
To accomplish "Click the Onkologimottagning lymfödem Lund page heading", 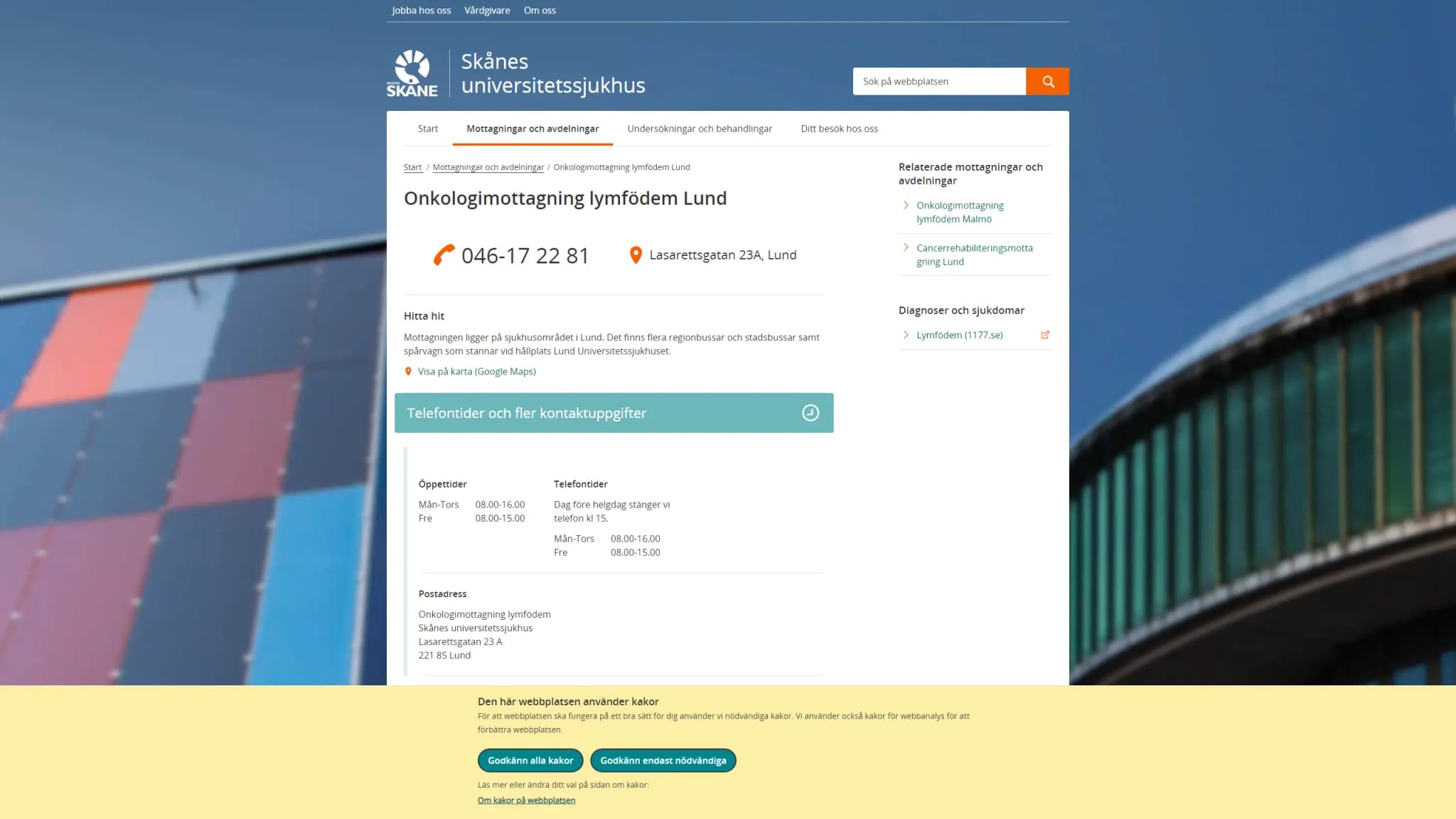I will click(x=565, y=198).
